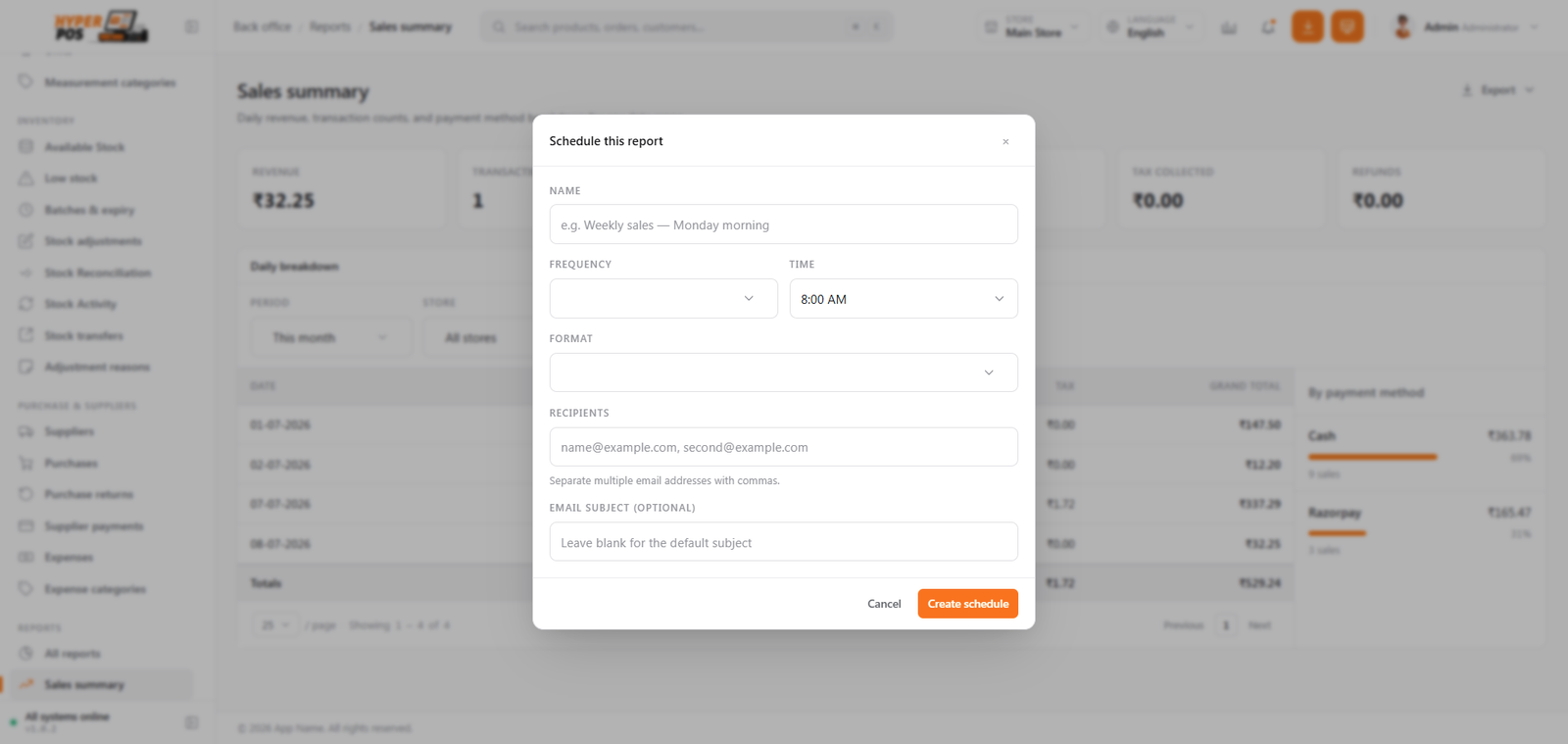Screen dimensions: 1568x744
Task: Open Purchases menu item
Action: pyautogui.click(x=103, y=463)
